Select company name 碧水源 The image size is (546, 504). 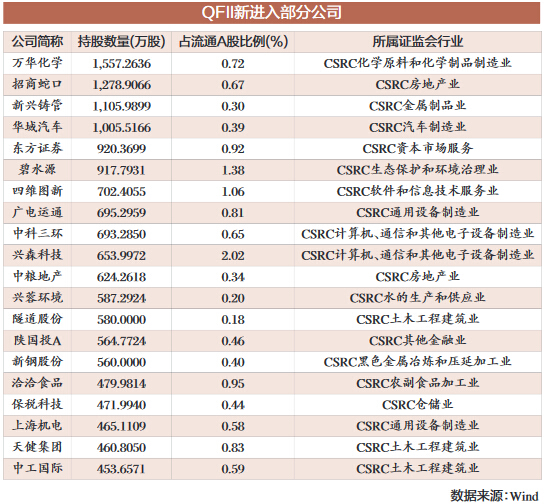click(37, 170)
